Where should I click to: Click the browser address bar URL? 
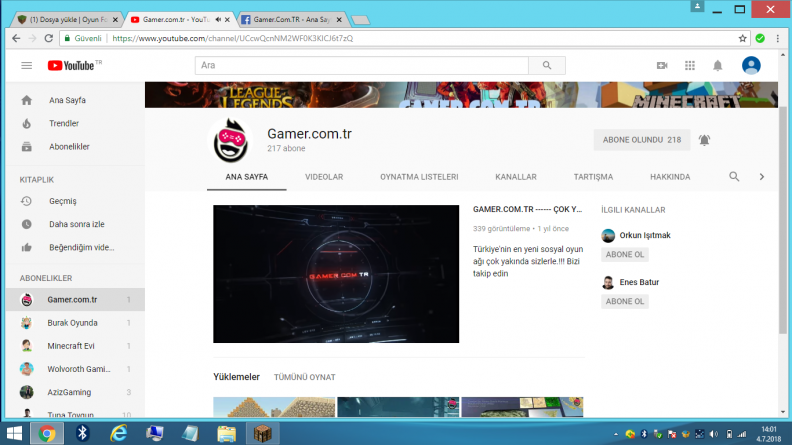232,38
